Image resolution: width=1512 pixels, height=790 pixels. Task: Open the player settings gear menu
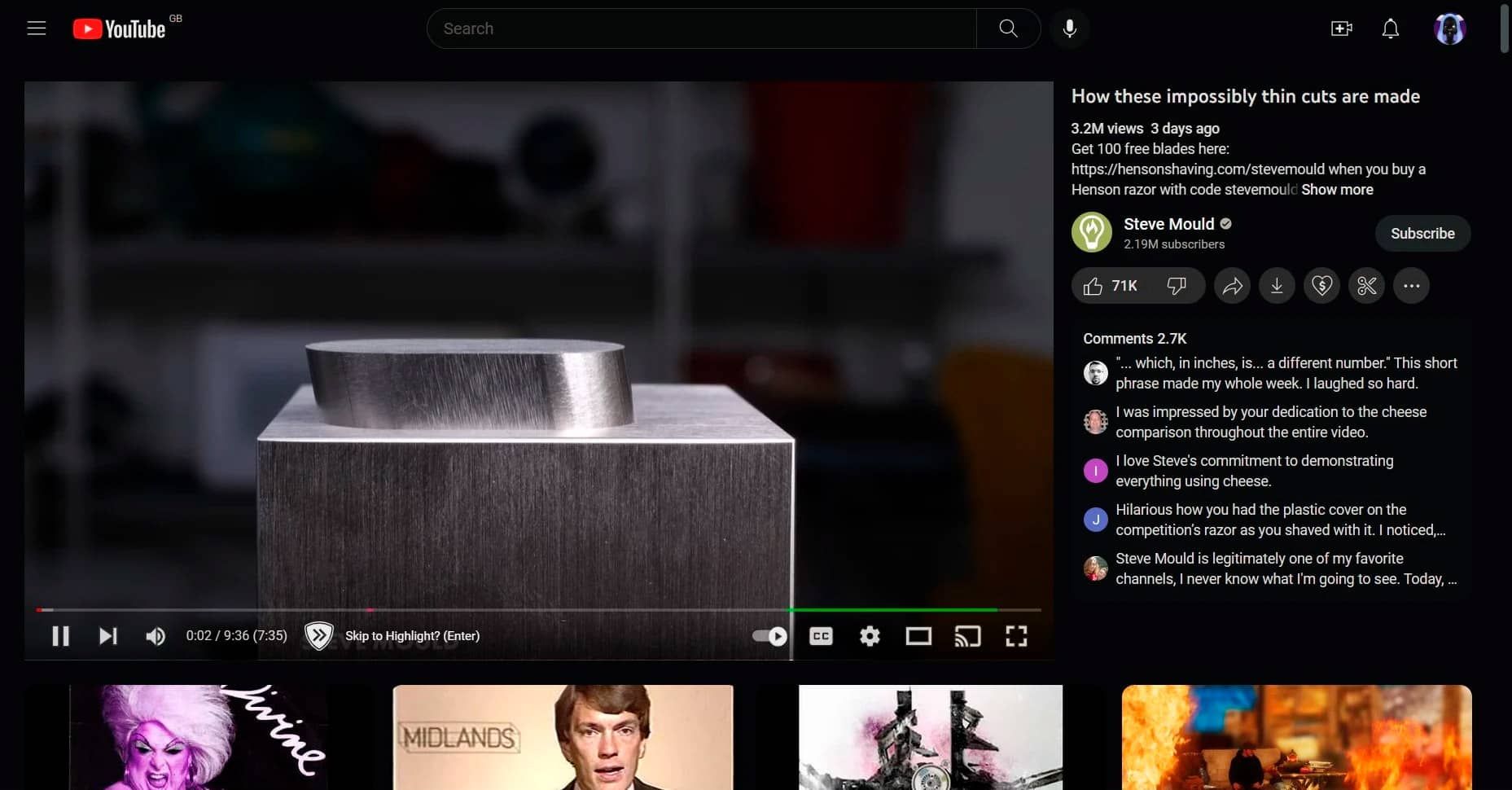(x=870, y=636)
